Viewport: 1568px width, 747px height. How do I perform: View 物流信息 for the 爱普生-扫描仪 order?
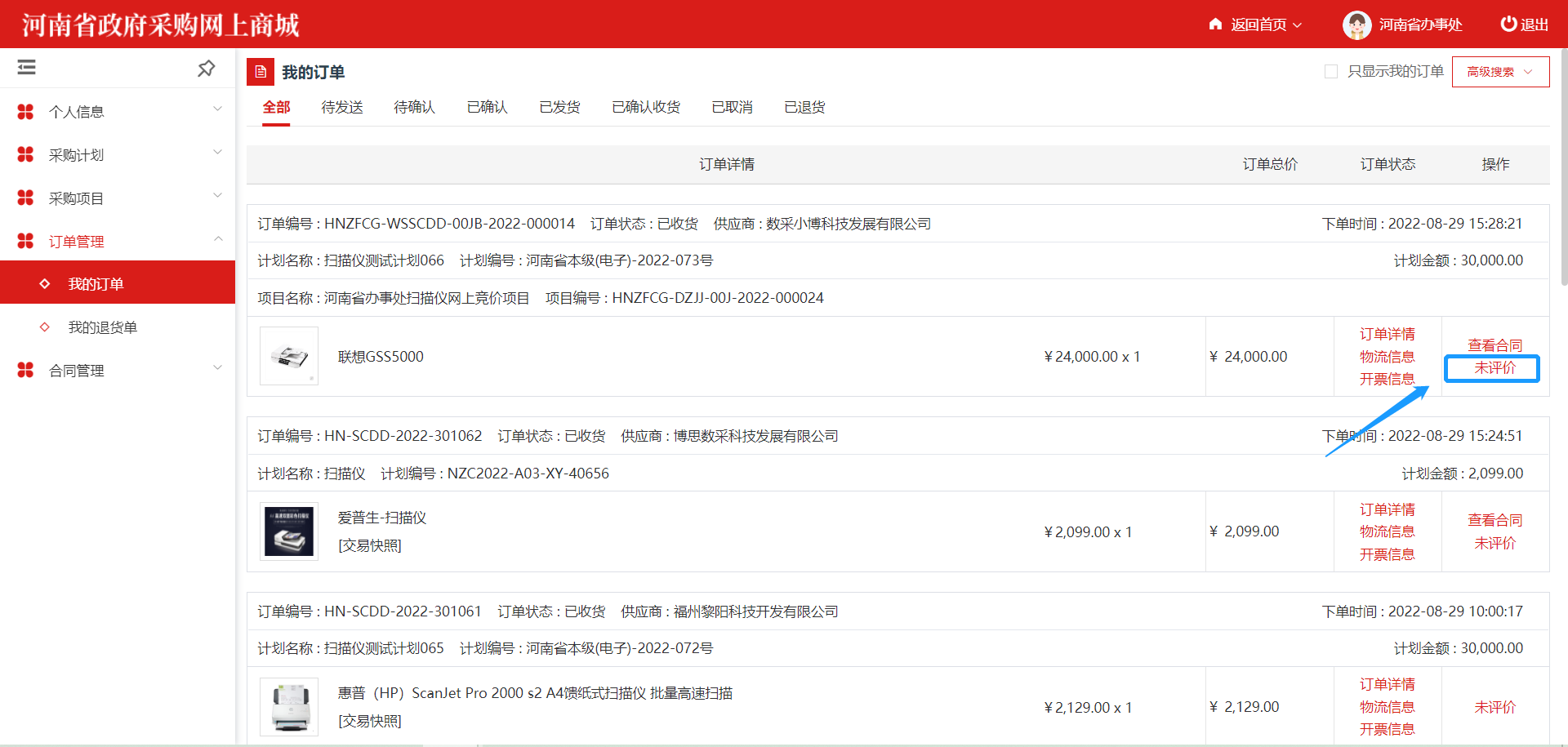[x=1387, y=531]
